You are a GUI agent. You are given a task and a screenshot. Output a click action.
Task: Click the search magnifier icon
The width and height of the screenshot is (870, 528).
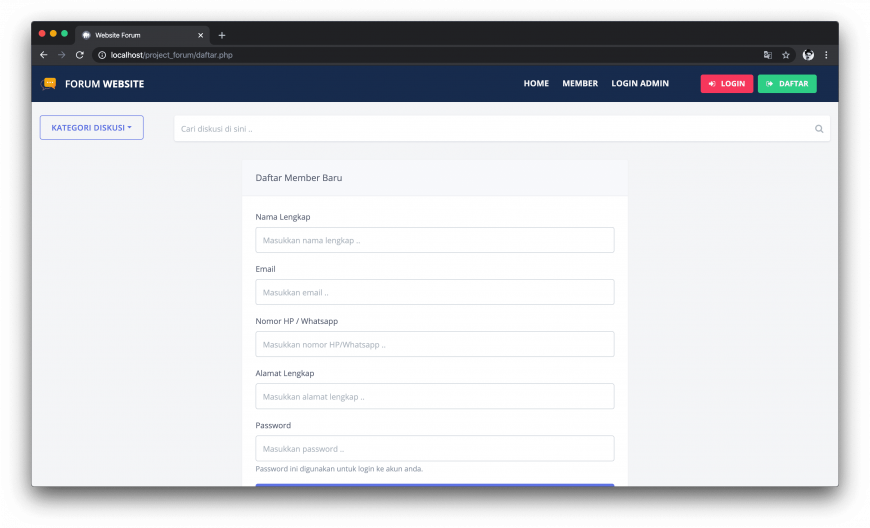(x=819, y=129)
